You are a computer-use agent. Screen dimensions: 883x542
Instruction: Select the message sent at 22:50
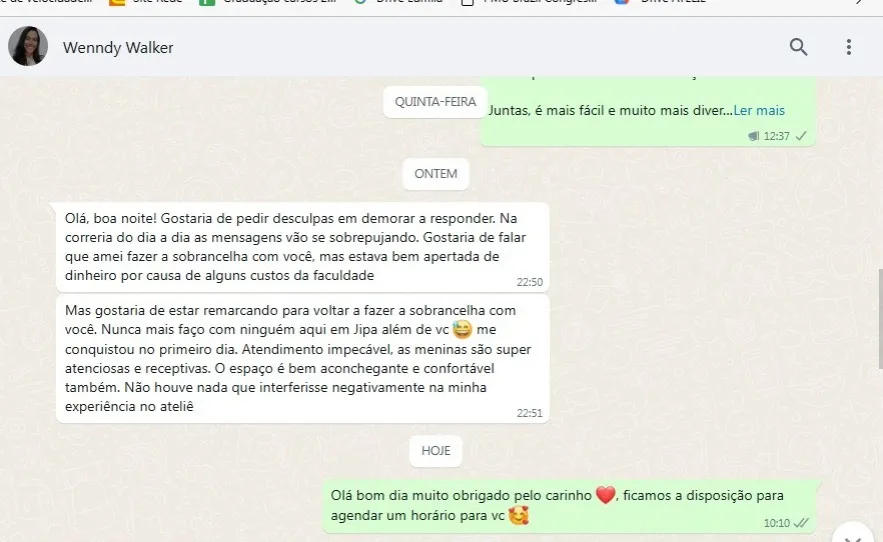pyautogui.click(x=302, y=247)
